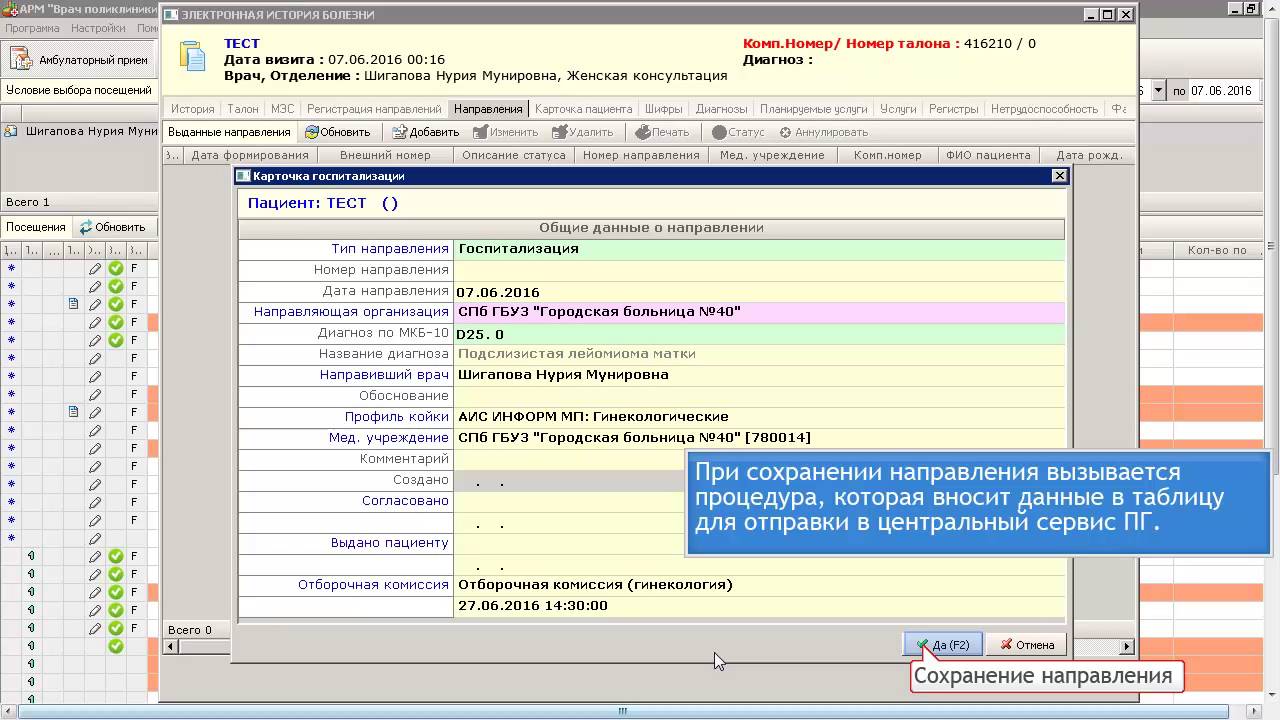This screenshot has width=1280, height=720.
Task: Click the Добавить direction toolbar icon
Action: (399, 132)
